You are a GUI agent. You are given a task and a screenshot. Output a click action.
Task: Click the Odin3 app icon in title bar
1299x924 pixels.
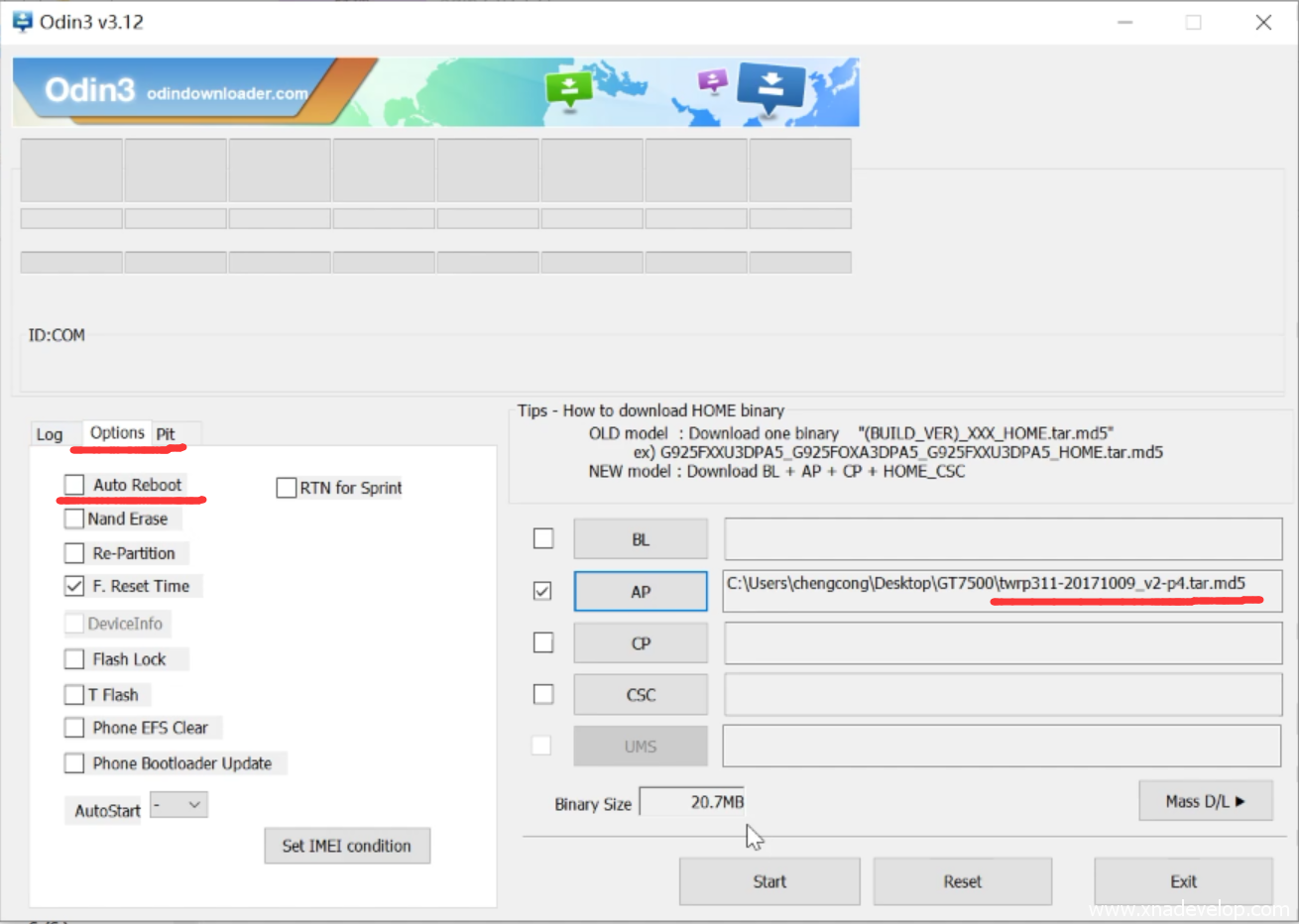pyautogui.click(x=22, y=22)
